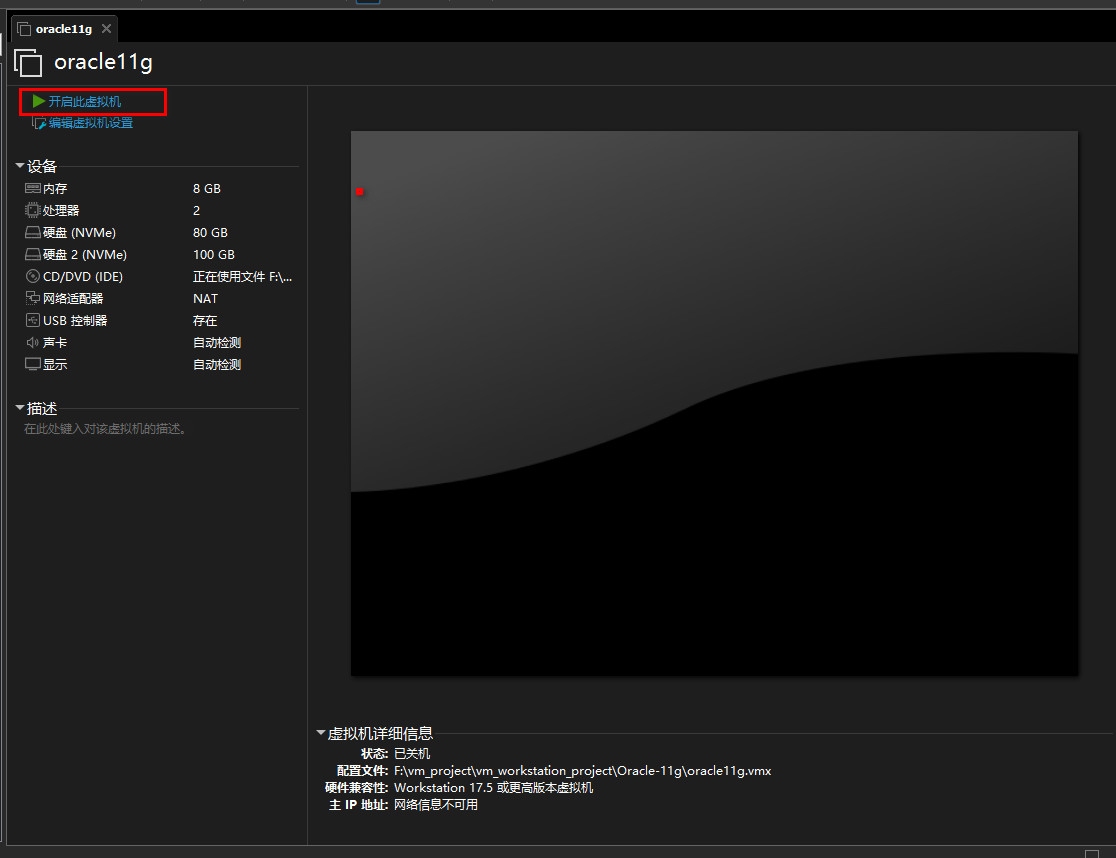This screenshot has width=1116, height=858.
Task: Click the 硬盘 (NVMe) 80 GB disk icon
Action: pos(33,232)
